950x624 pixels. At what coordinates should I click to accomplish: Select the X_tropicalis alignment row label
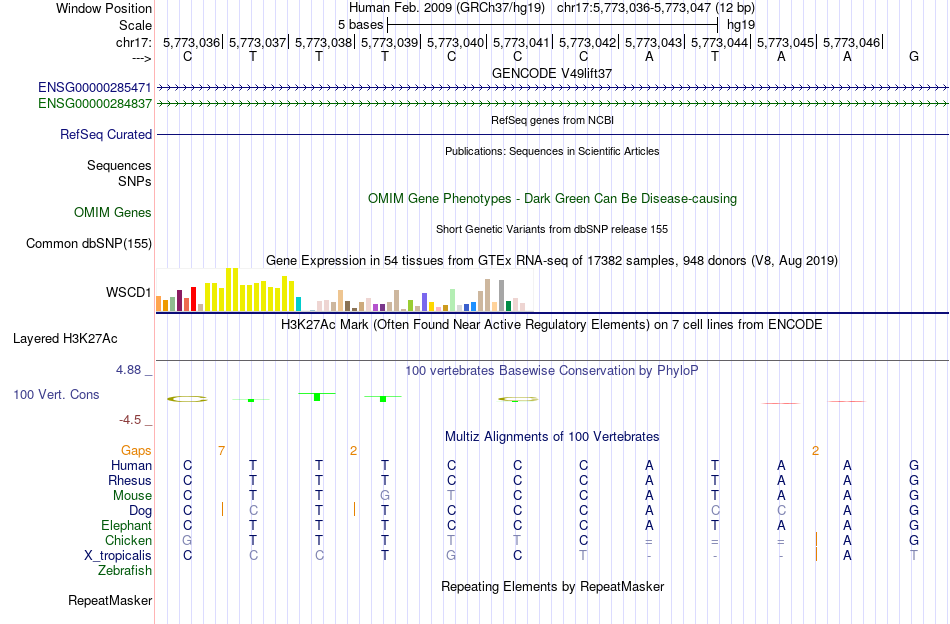[118, 556]
